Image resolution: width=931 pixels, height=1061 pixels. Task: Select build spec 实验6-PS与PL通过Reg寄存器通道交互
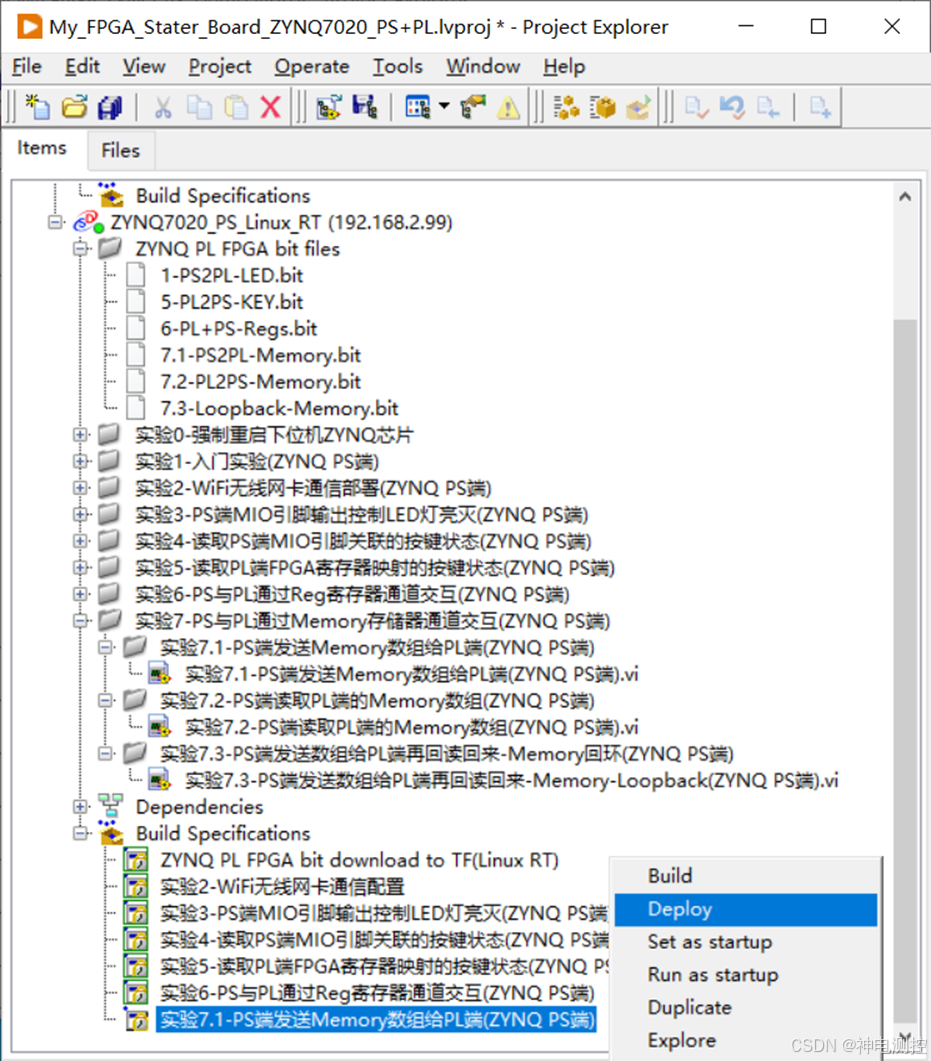pyautogui.click(x=377, y=993)
